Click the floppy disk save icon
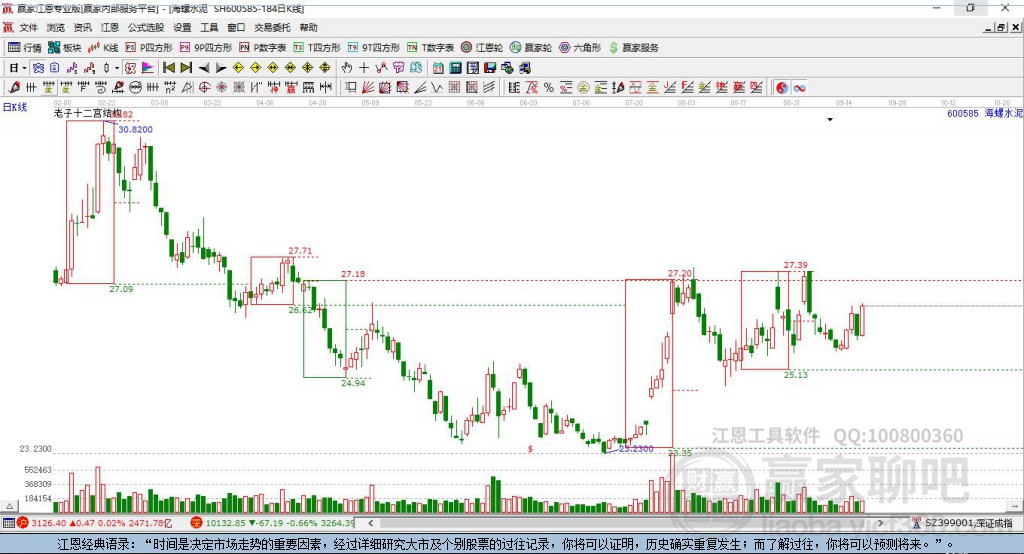This screenshot has height=554, width=1024. pos(490,68)
